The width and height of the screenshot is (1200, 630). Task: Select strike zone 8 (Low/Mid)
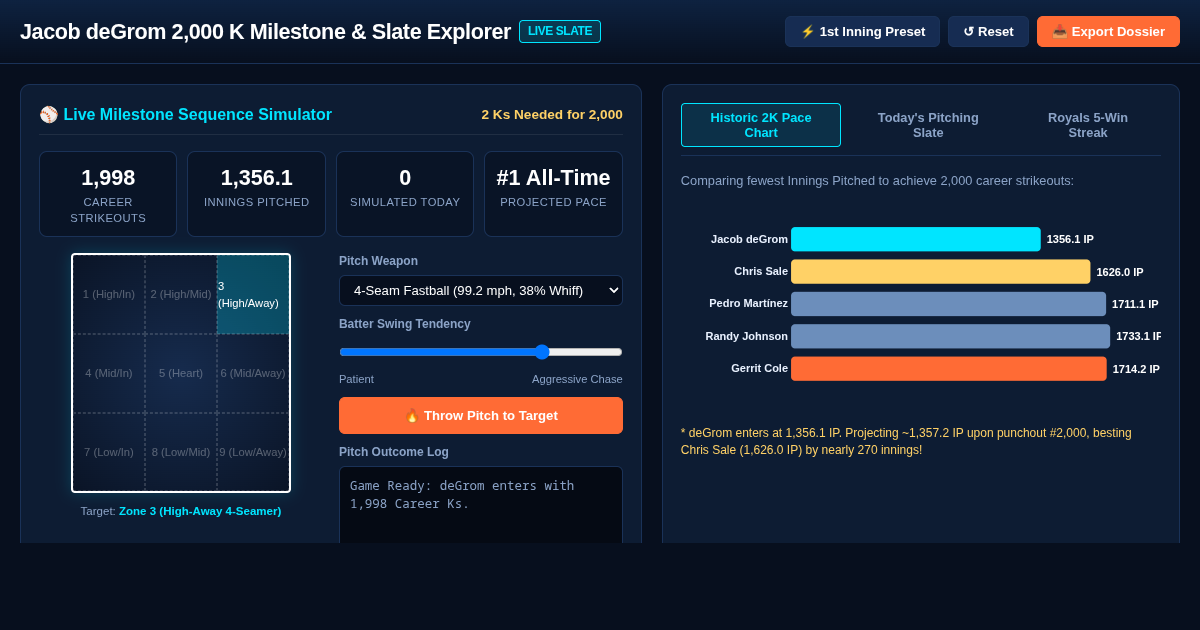(181, 452)
